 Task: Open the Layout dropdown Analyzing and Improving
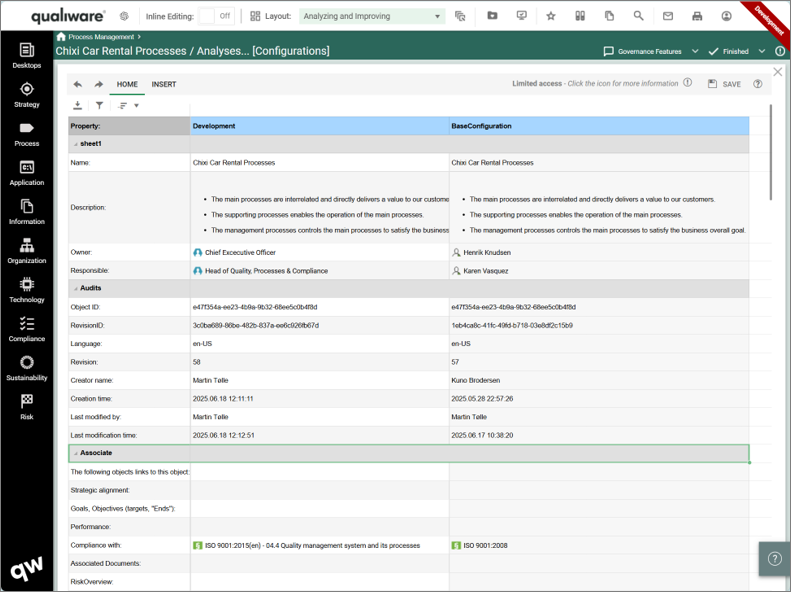(x=372, y=16)
